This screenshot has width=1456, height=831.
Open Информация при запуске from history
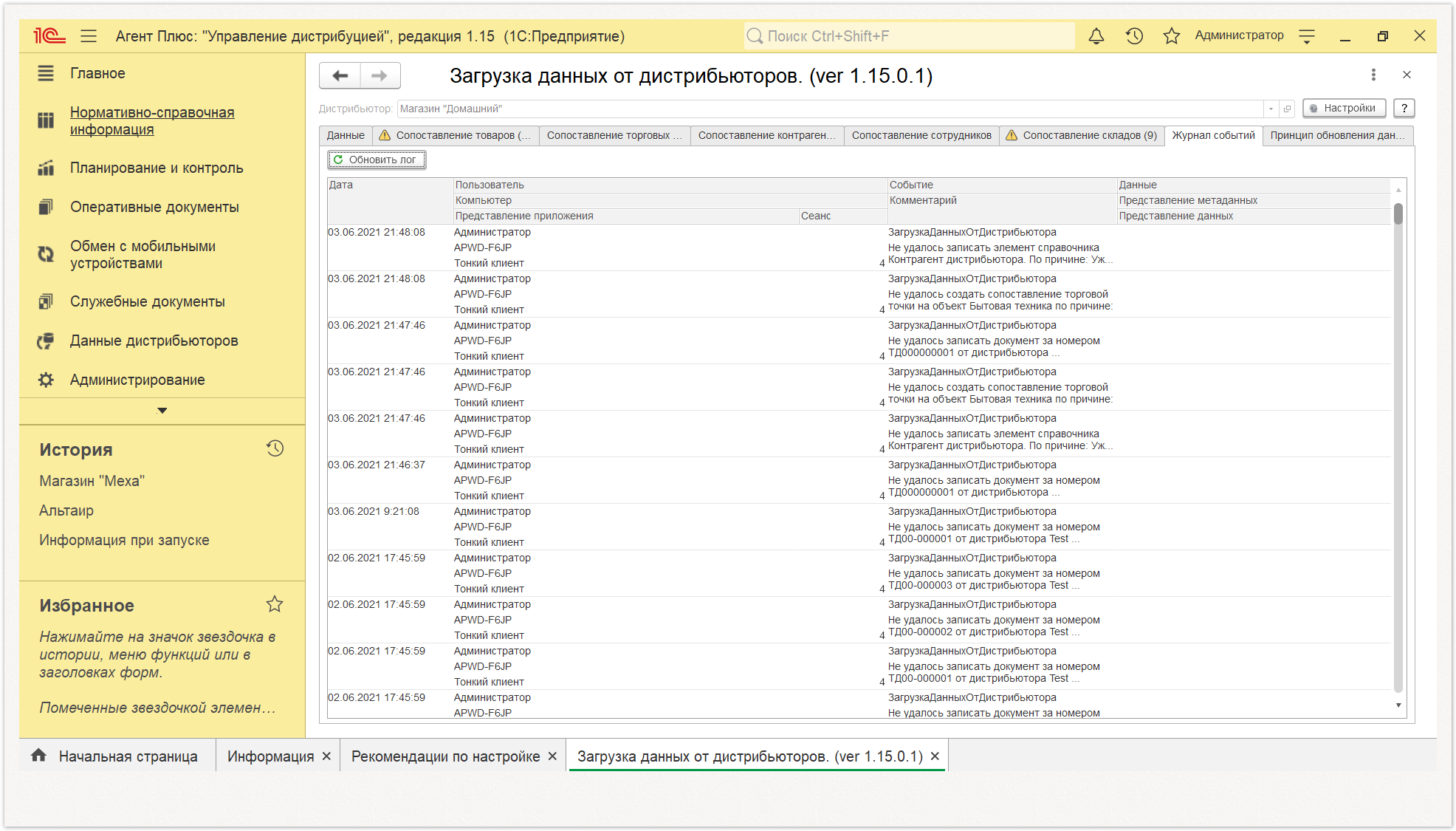point(124,540)
